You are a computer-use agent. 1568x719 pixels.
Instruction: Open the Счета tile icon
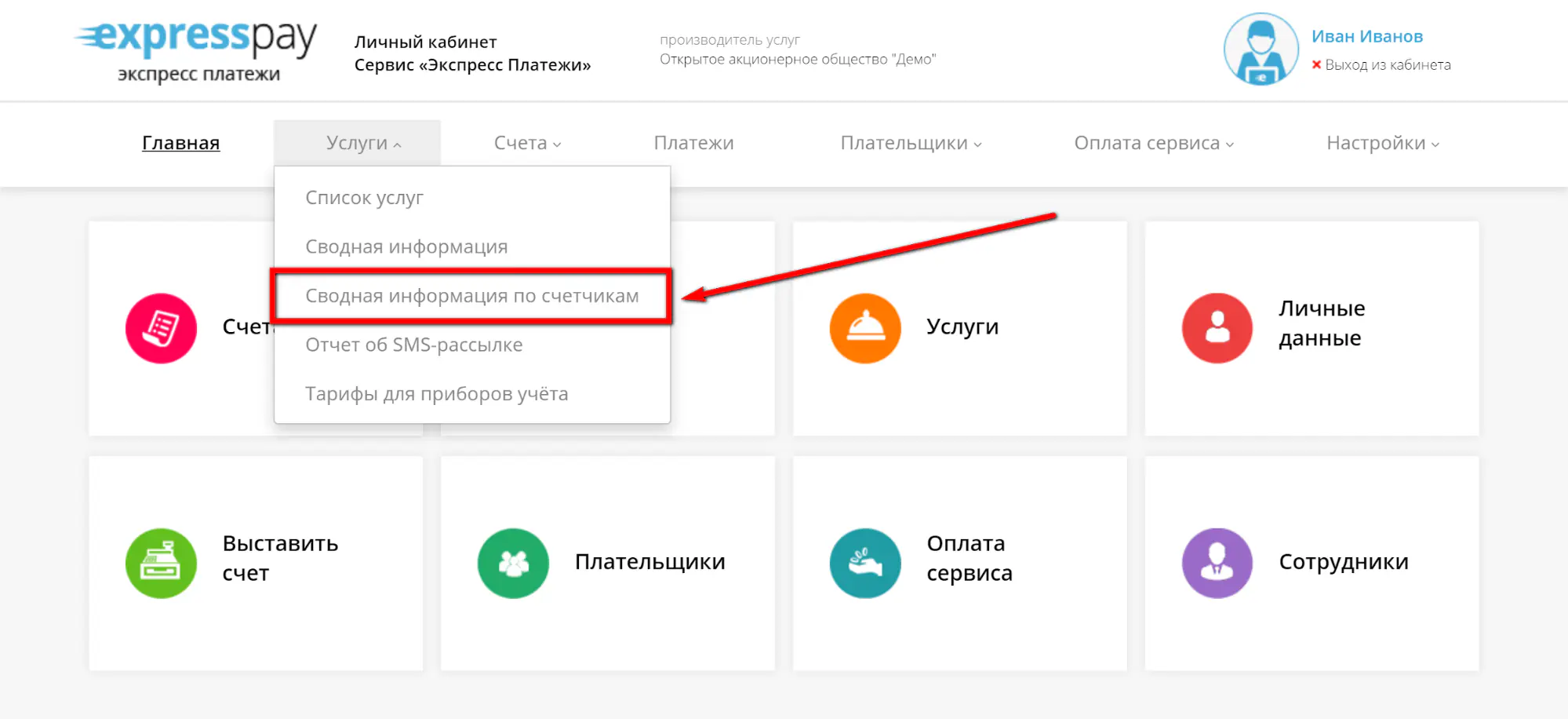[x=161, y=327]
